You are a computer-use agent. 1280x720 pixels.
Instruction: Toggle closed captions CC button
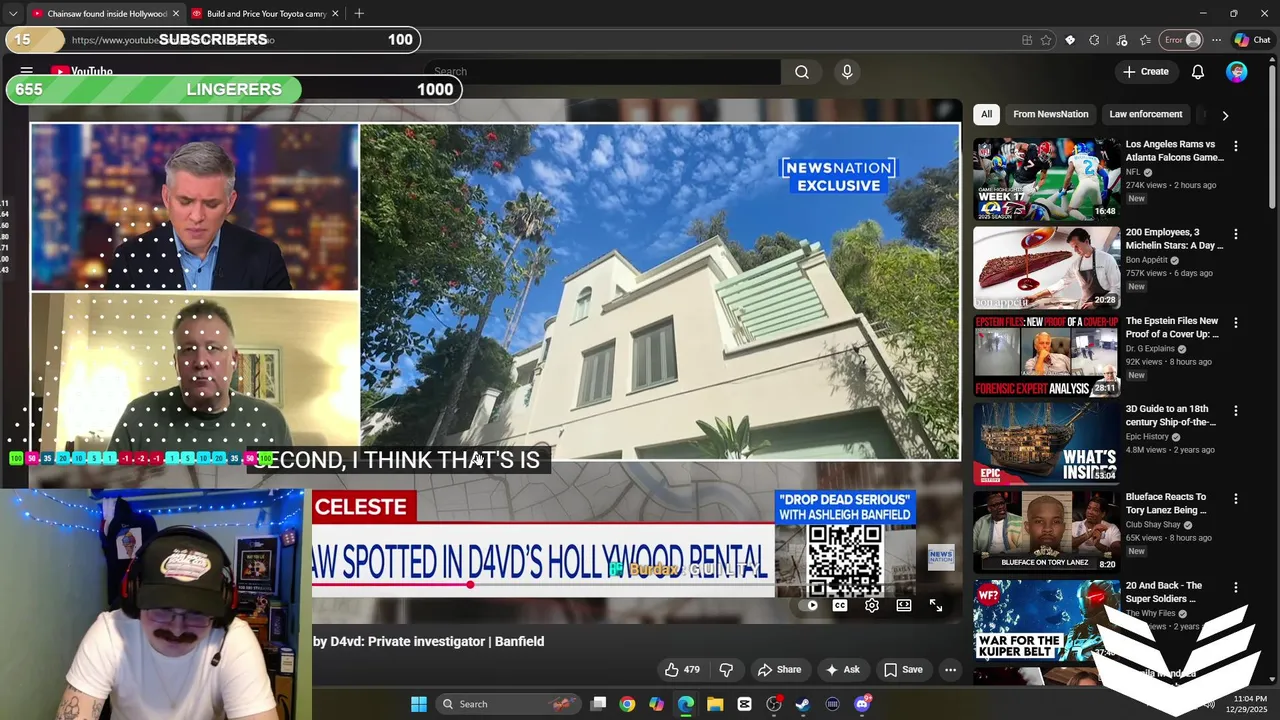(x=840, y=605)
